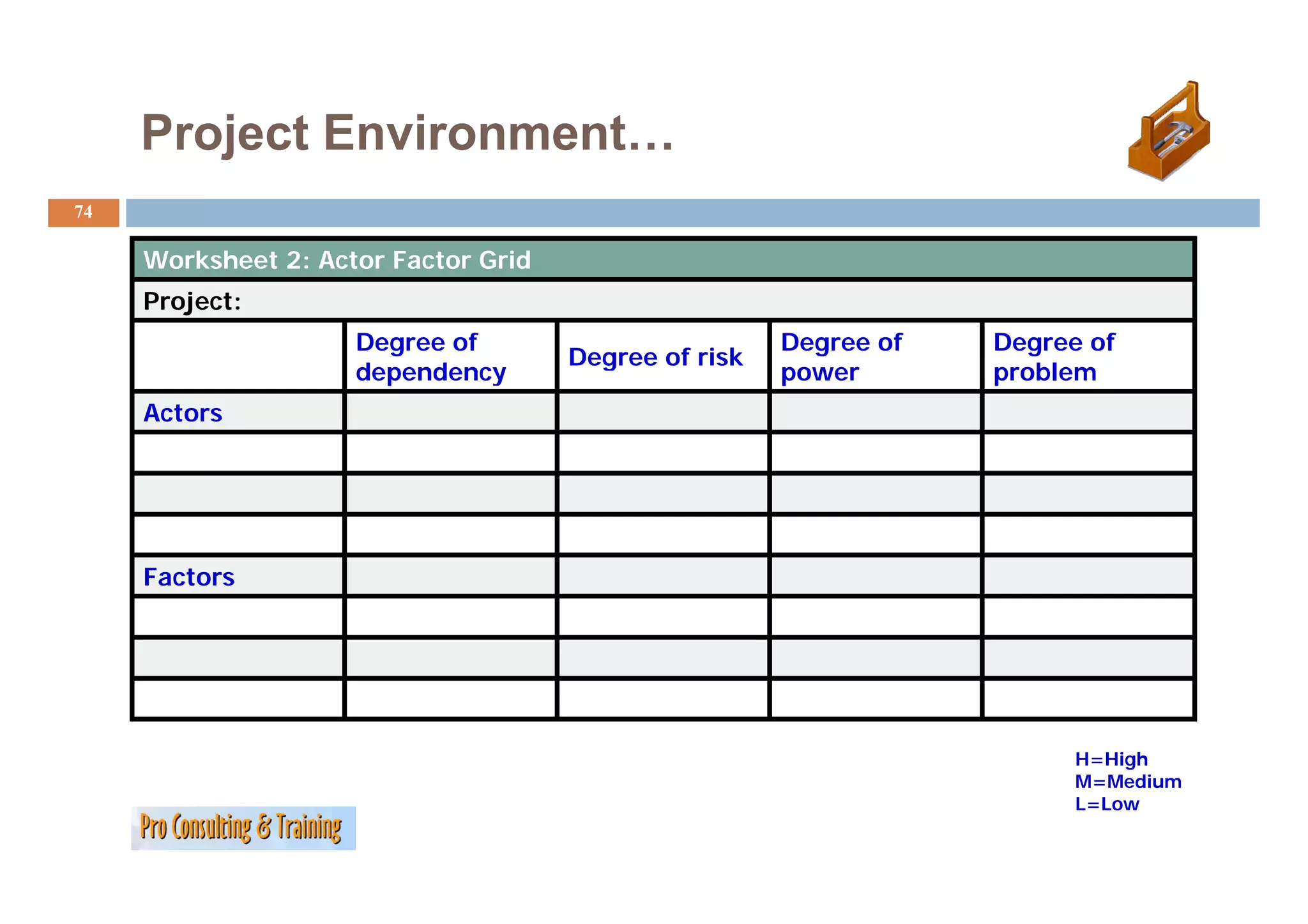1308x924 pixels.
Task: Select the Degree of problem column header
Action: point(1088,356)
